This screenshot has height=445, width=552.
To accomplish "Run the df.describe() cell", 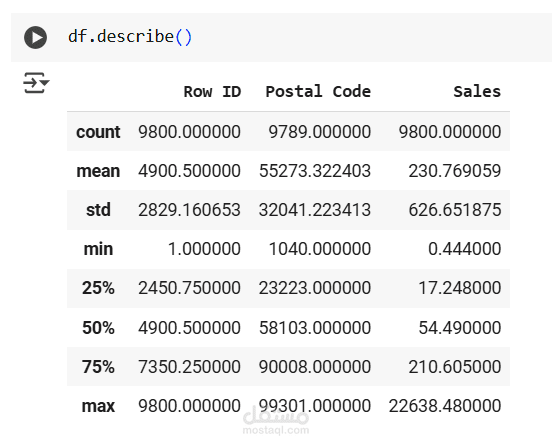I will (x=35, y=37).
